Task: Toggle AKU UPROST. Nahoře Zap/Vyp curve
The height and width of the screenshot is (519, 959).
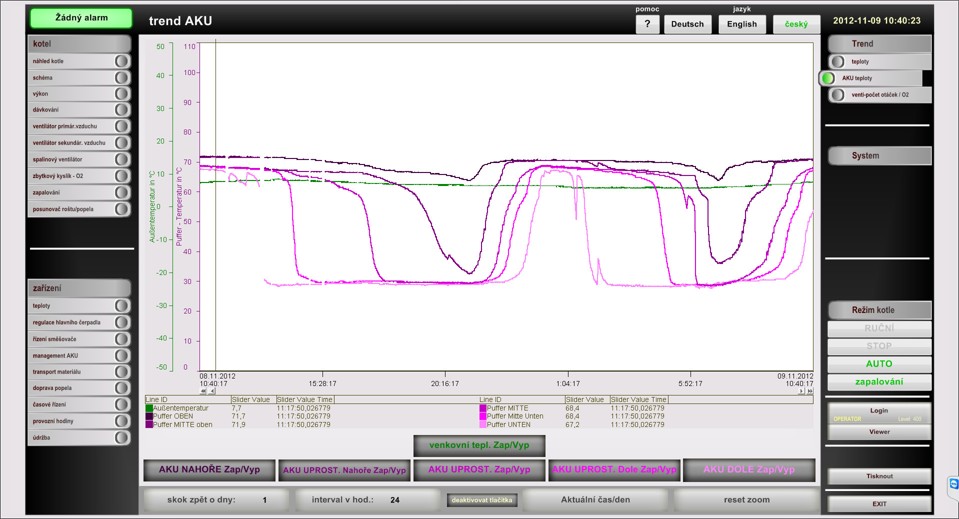Action: [x=344, y=470]
